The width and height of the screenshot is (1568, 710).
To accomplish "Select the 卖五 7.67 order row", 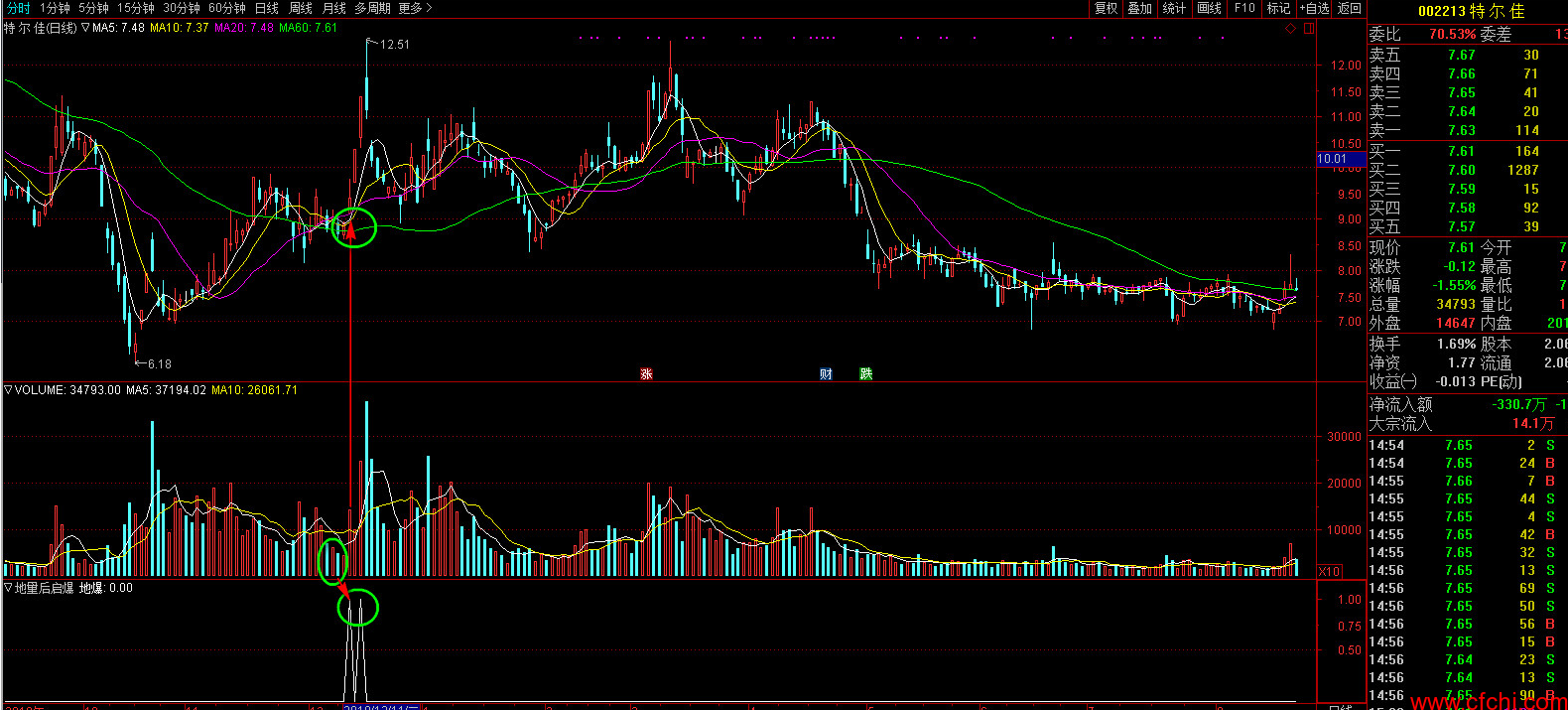I will [1468, 55].
